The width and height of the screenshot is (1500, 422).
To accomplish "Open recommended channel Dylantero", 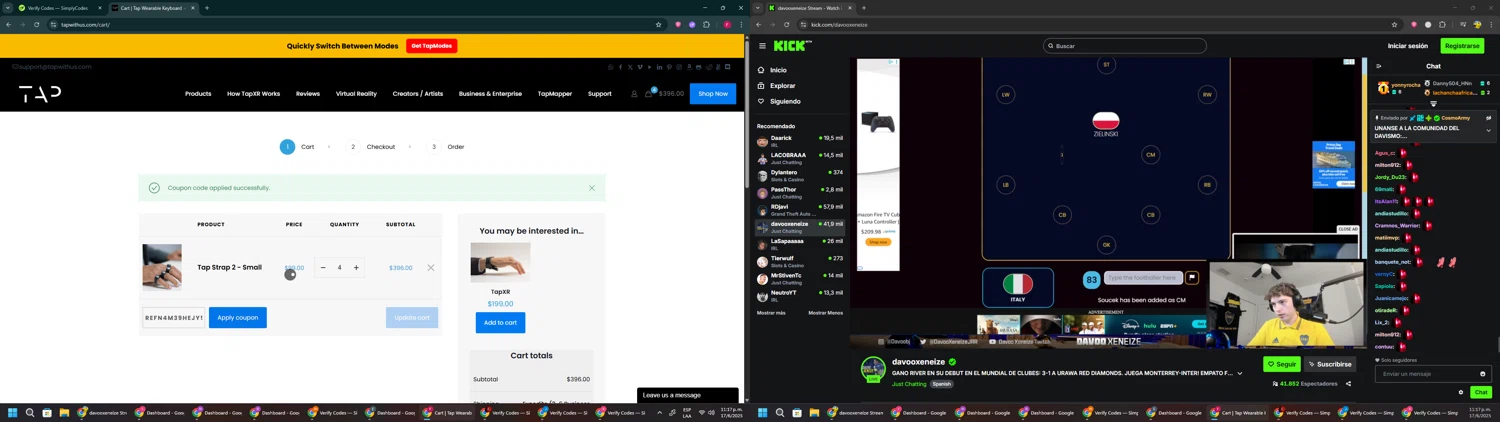I will pyautogui.click(x=800, y=175).
